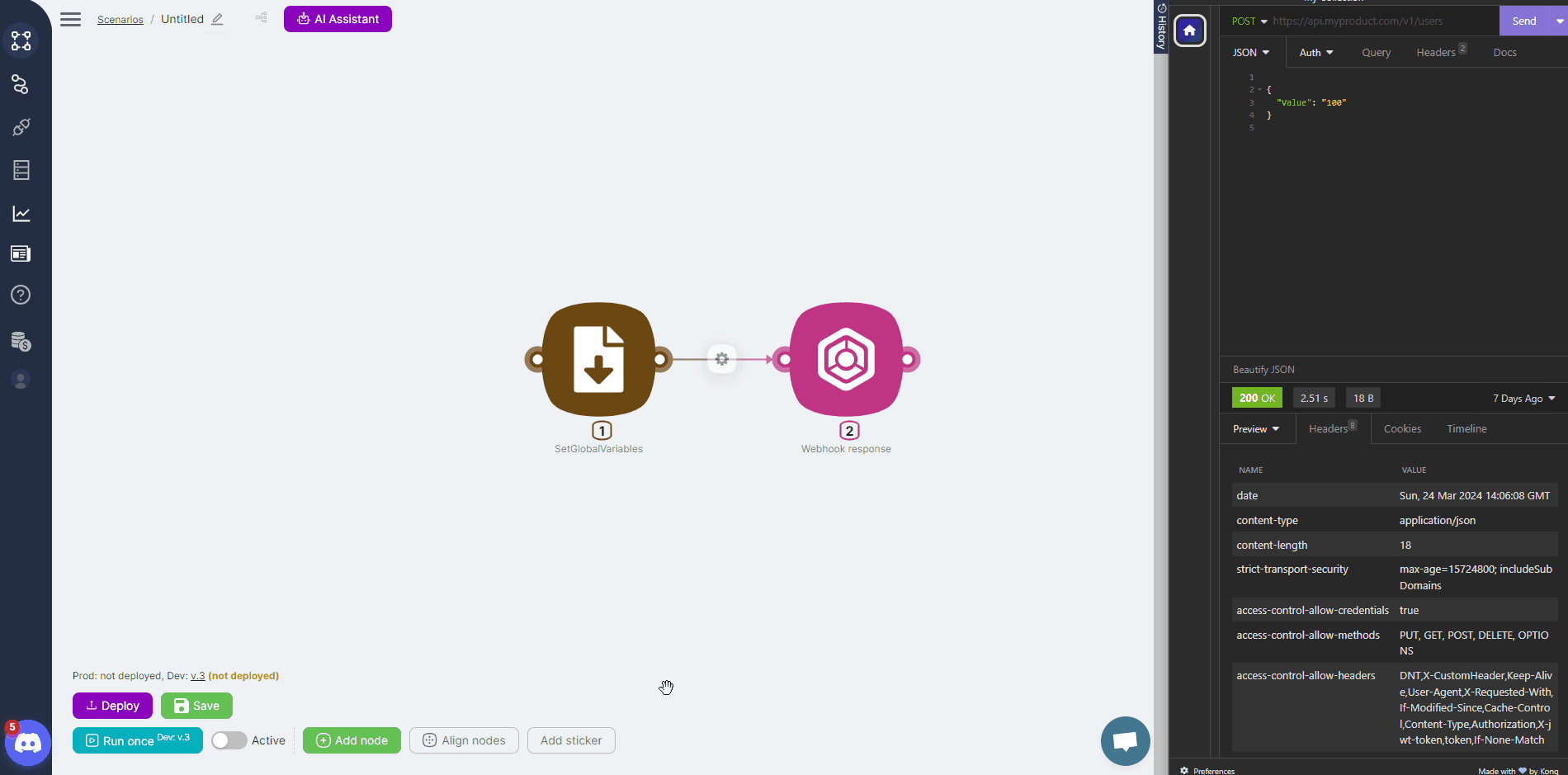
Task: Click the connection gear icon between nodes
Action: [x=722, y=359]
